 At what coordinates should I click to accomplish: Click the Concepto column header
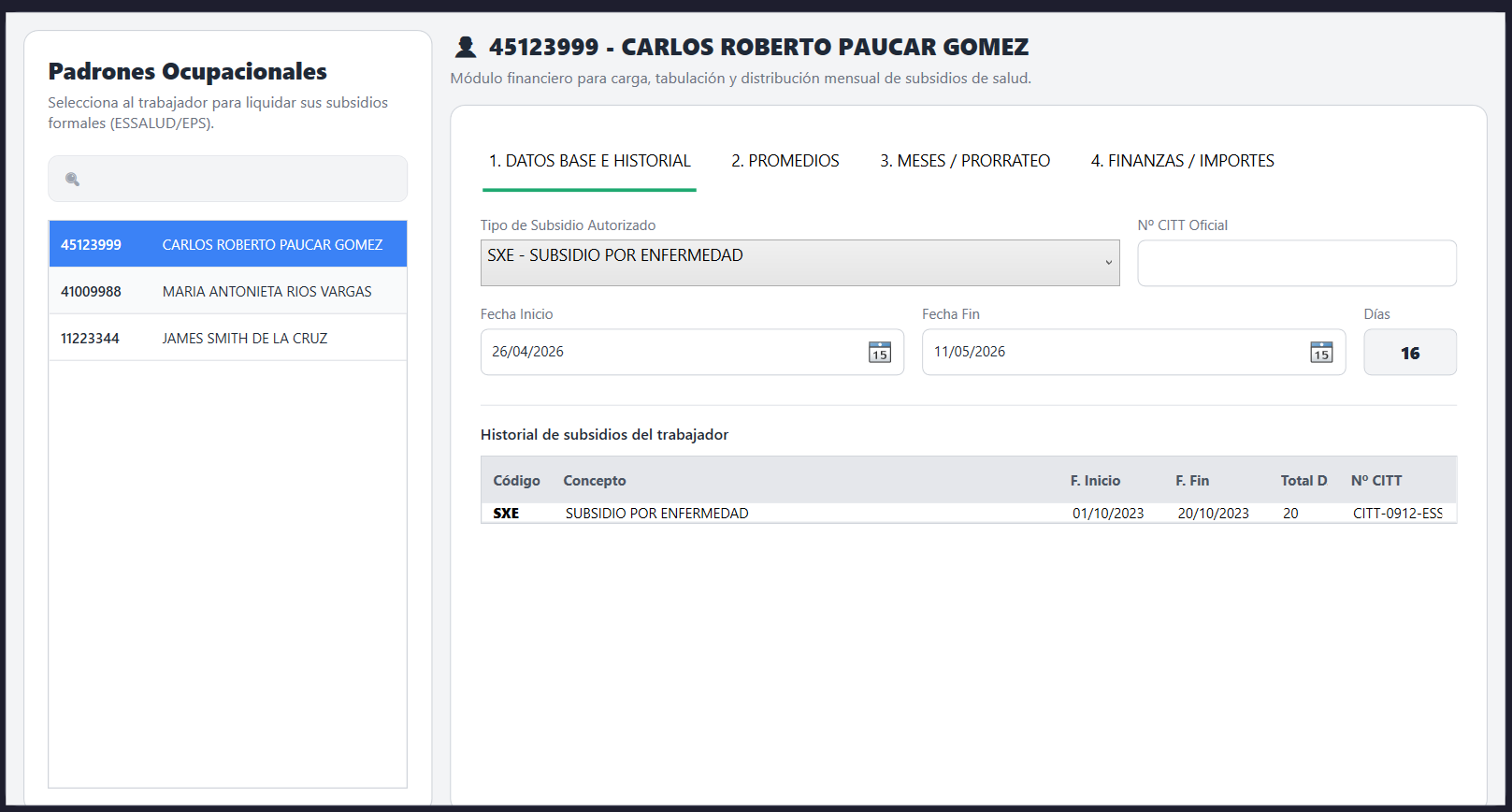point(595,481)
